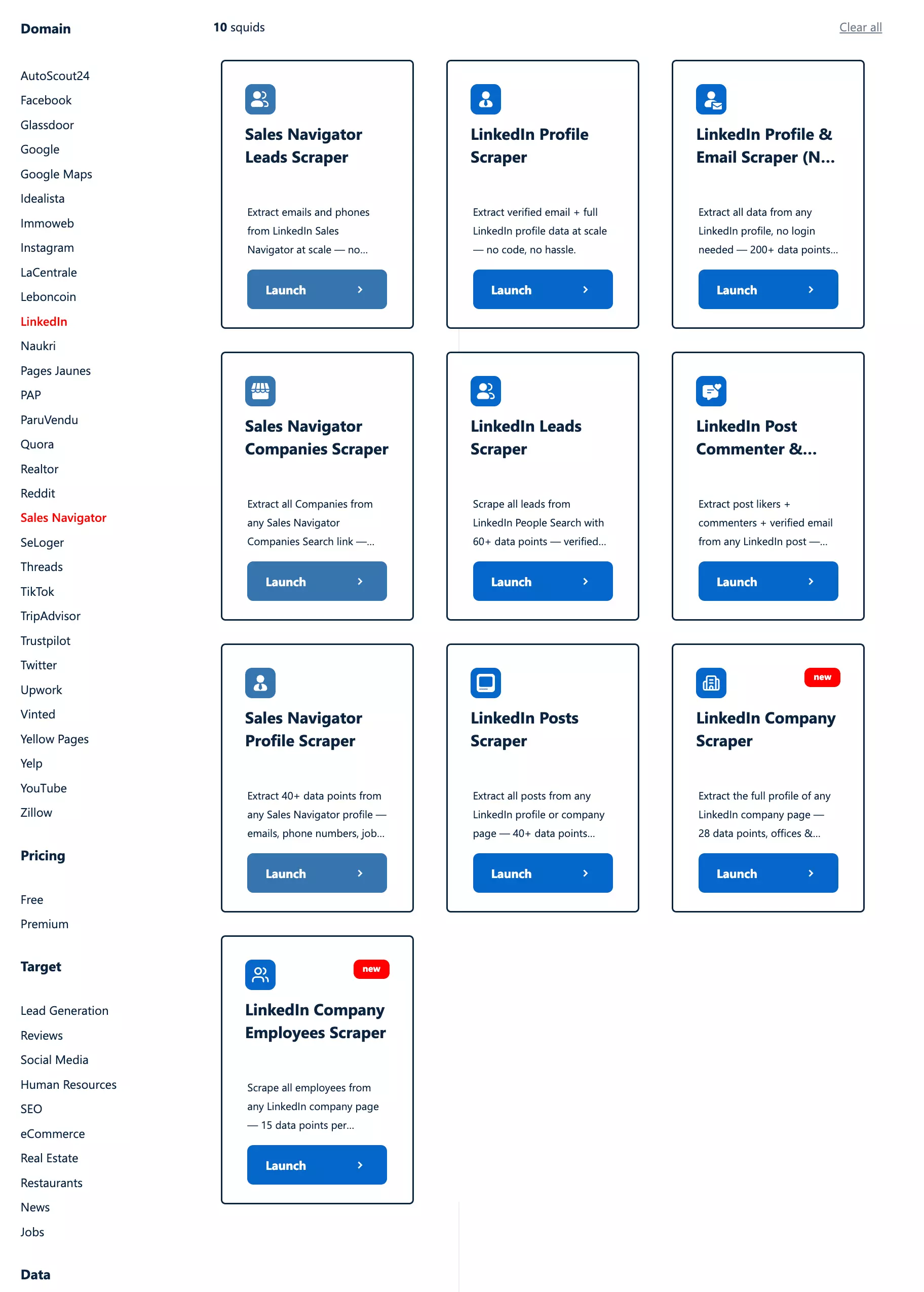Choose the Zillow domain filter
Screen dimensions: 924x1292
tap(36, 812)
